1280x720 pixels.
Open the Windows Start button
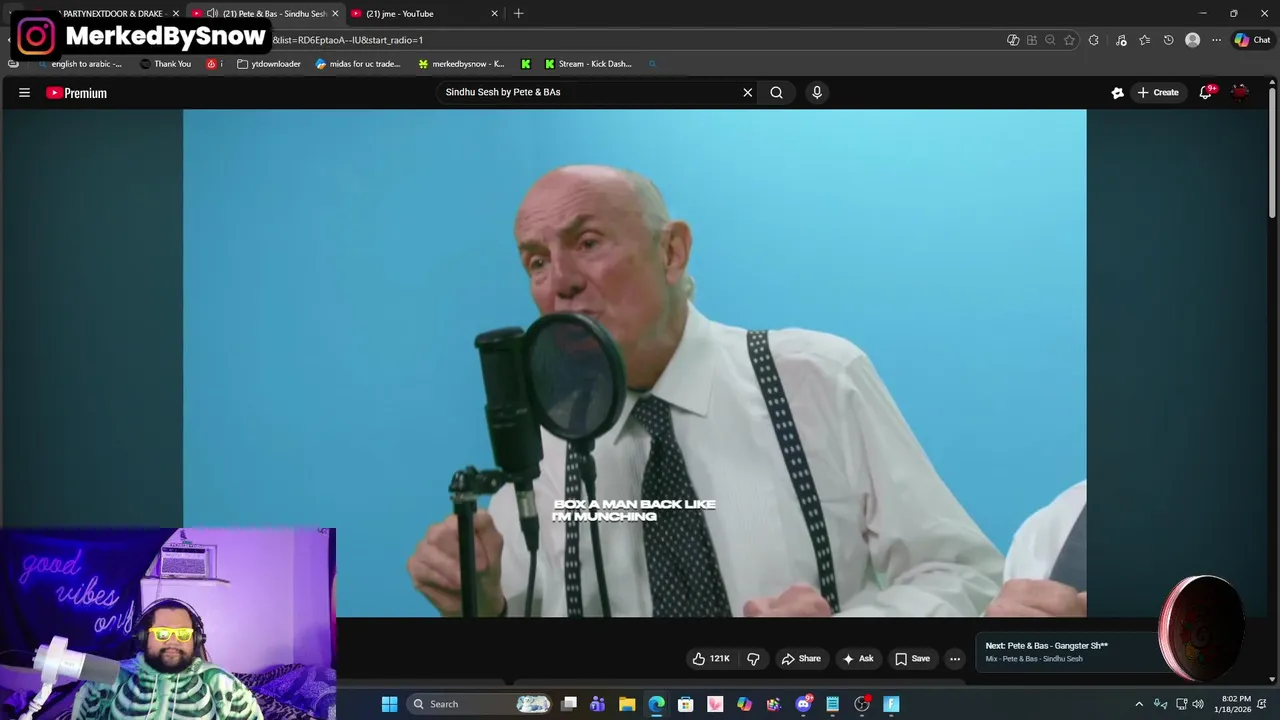pyautogui.click(x=389, y=704)
